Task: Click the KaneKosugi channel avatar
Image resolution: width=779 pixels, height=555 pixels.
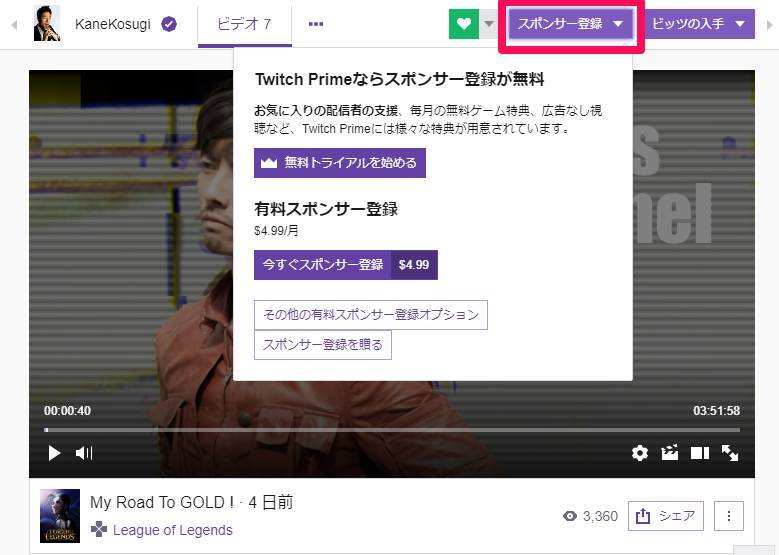Action: (x=47, y=23)
